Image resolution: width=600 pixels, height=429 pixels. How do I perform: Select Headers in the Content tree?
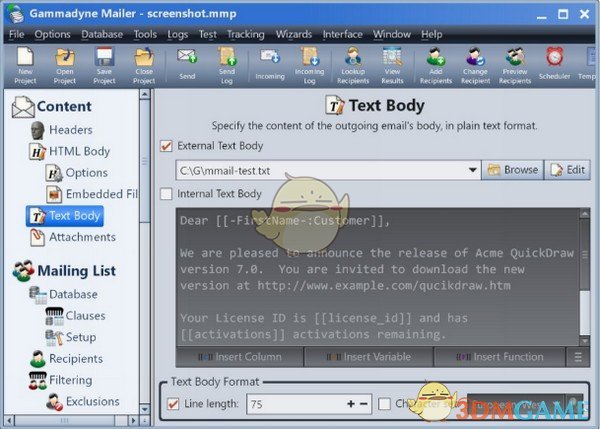click(62, 130)
